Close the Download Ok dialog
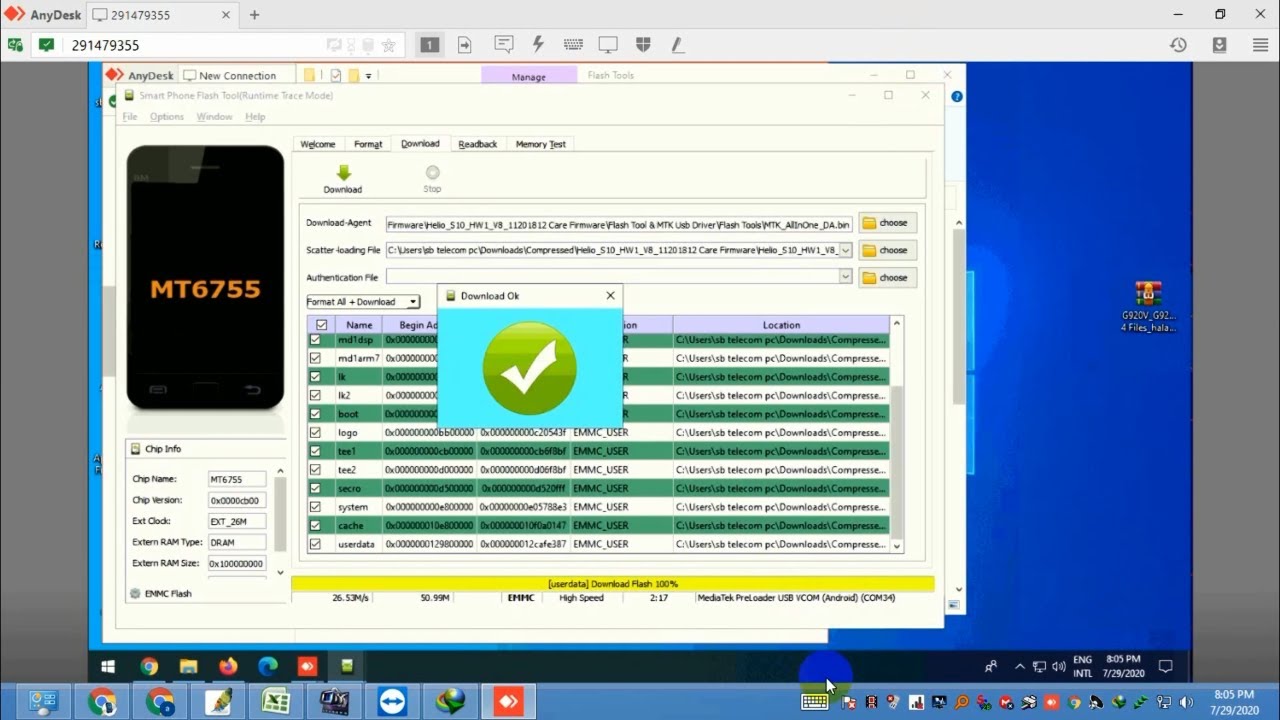 610,296
